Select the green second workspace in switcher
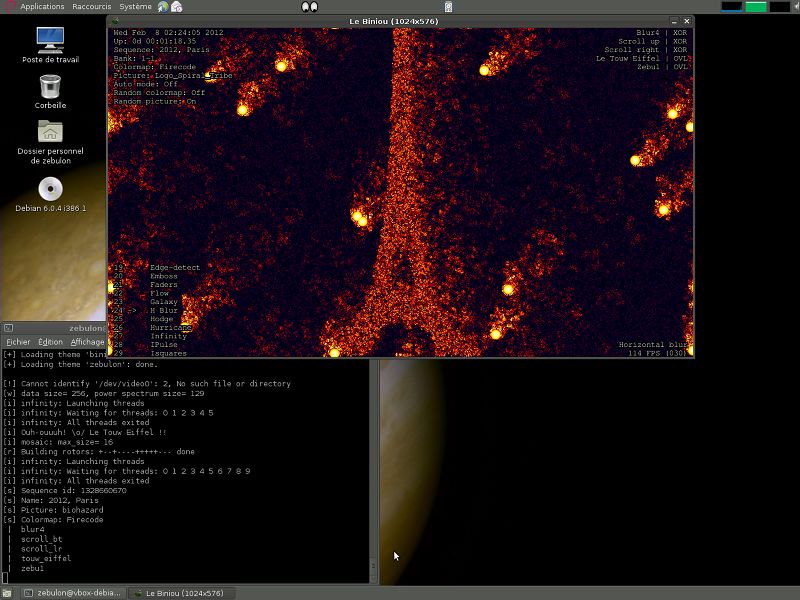The width and height of the screenshot is (800, 600). pos(756,7)
